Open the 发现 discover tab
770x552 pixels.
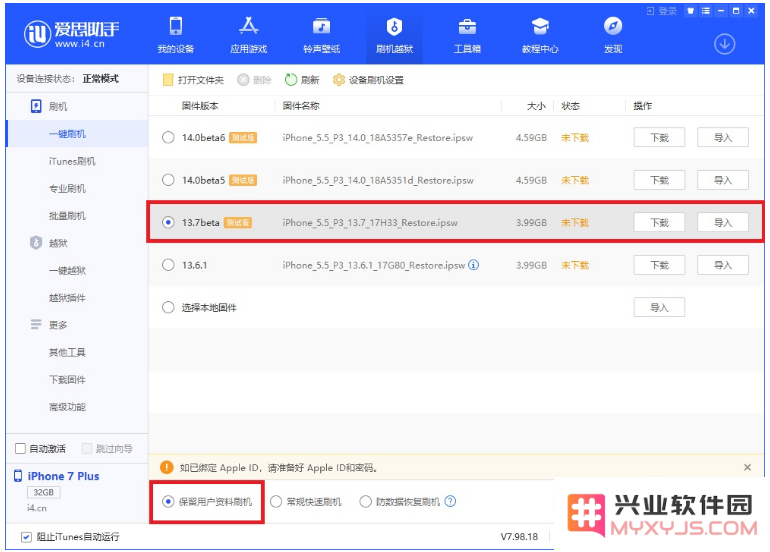613,34
